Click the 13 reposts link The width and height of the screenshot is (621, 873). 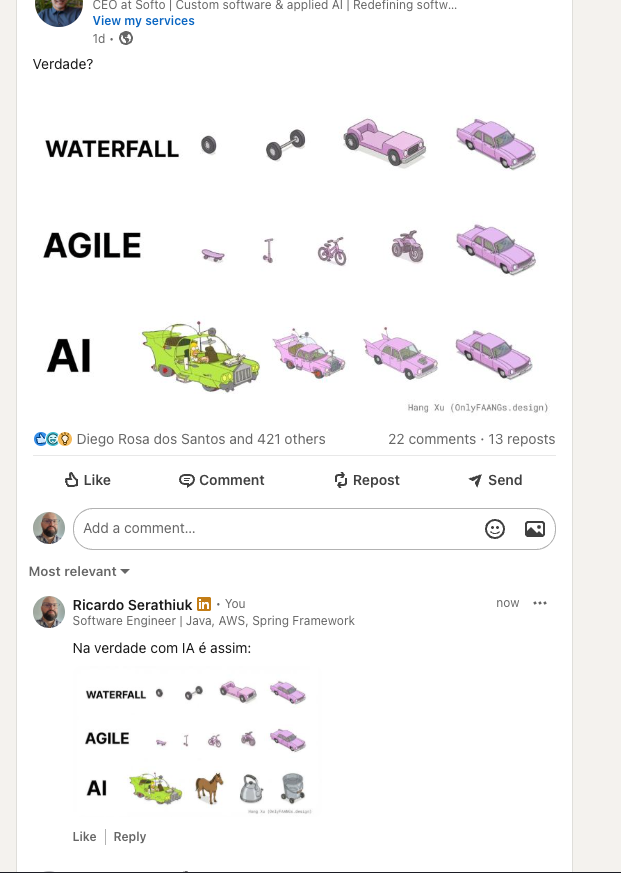click(522, 439)
